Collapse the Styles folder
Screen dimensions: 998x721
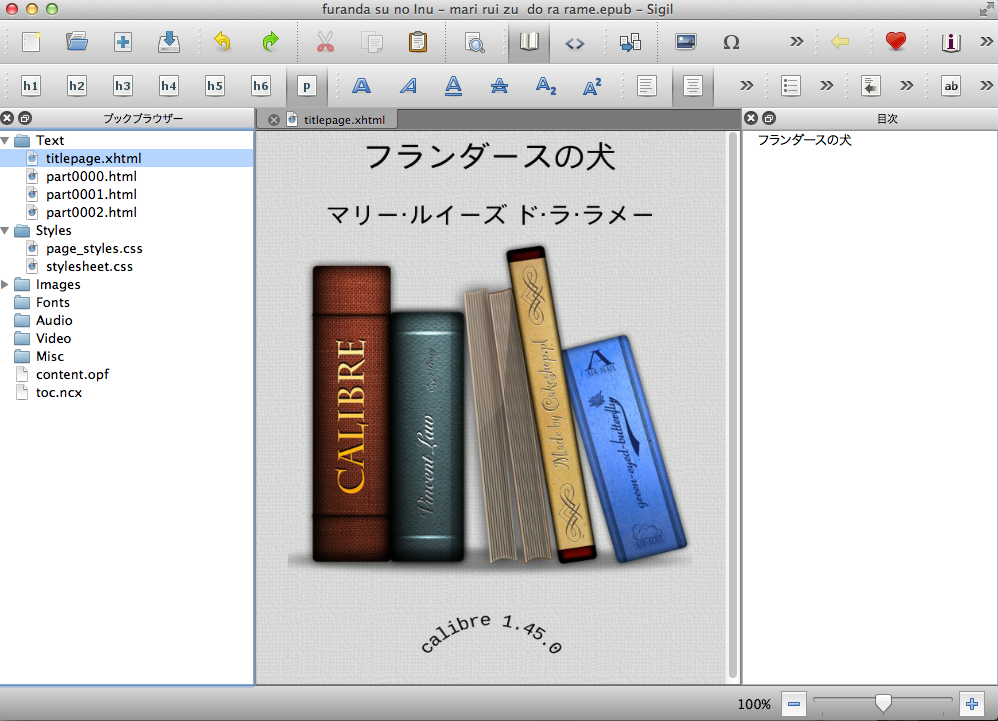click(x=5, y=231)
